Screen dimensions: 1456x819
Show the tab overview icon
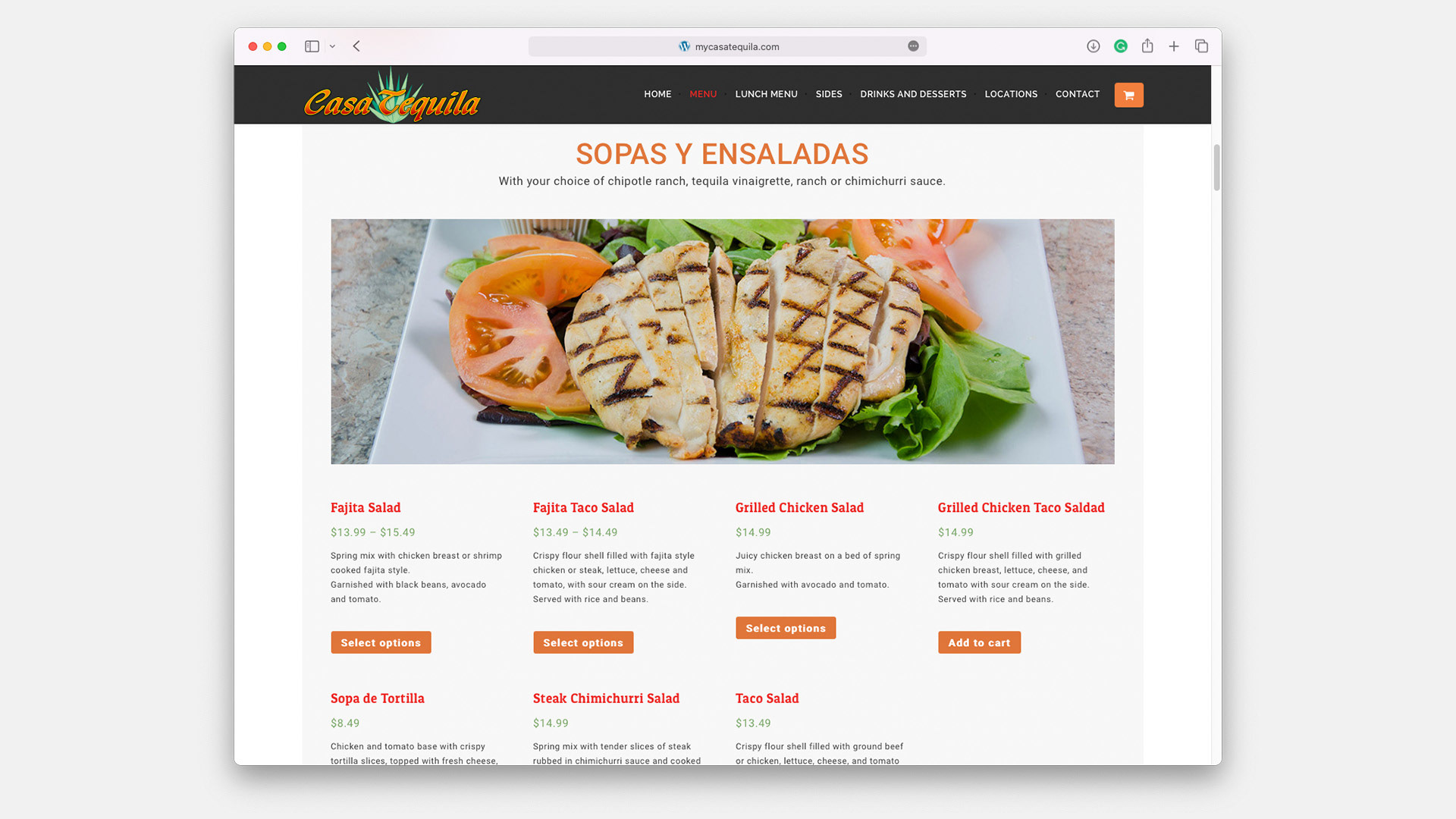click(1201, 46)
